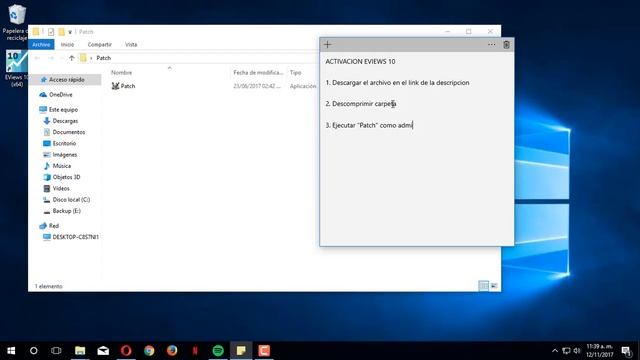
Task: Switch to Sticky Notes taskbar icon
Action: [241, 351]
